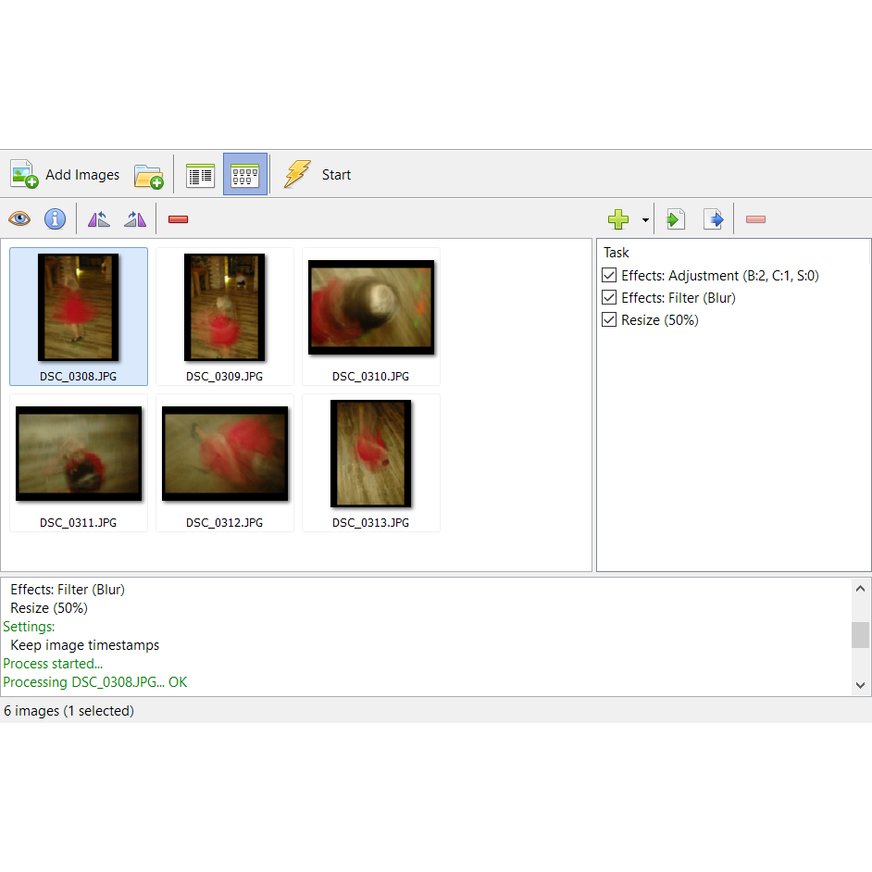The width and height of the screenshot is (872, 872).
Task: Rotate images clockwise
Action: (135, 219)
